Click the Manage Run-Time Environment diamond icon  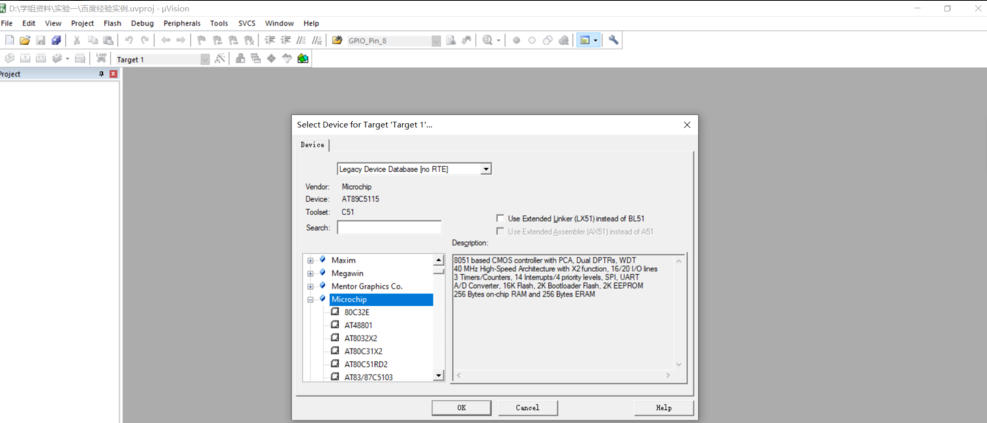pos(271,59)
